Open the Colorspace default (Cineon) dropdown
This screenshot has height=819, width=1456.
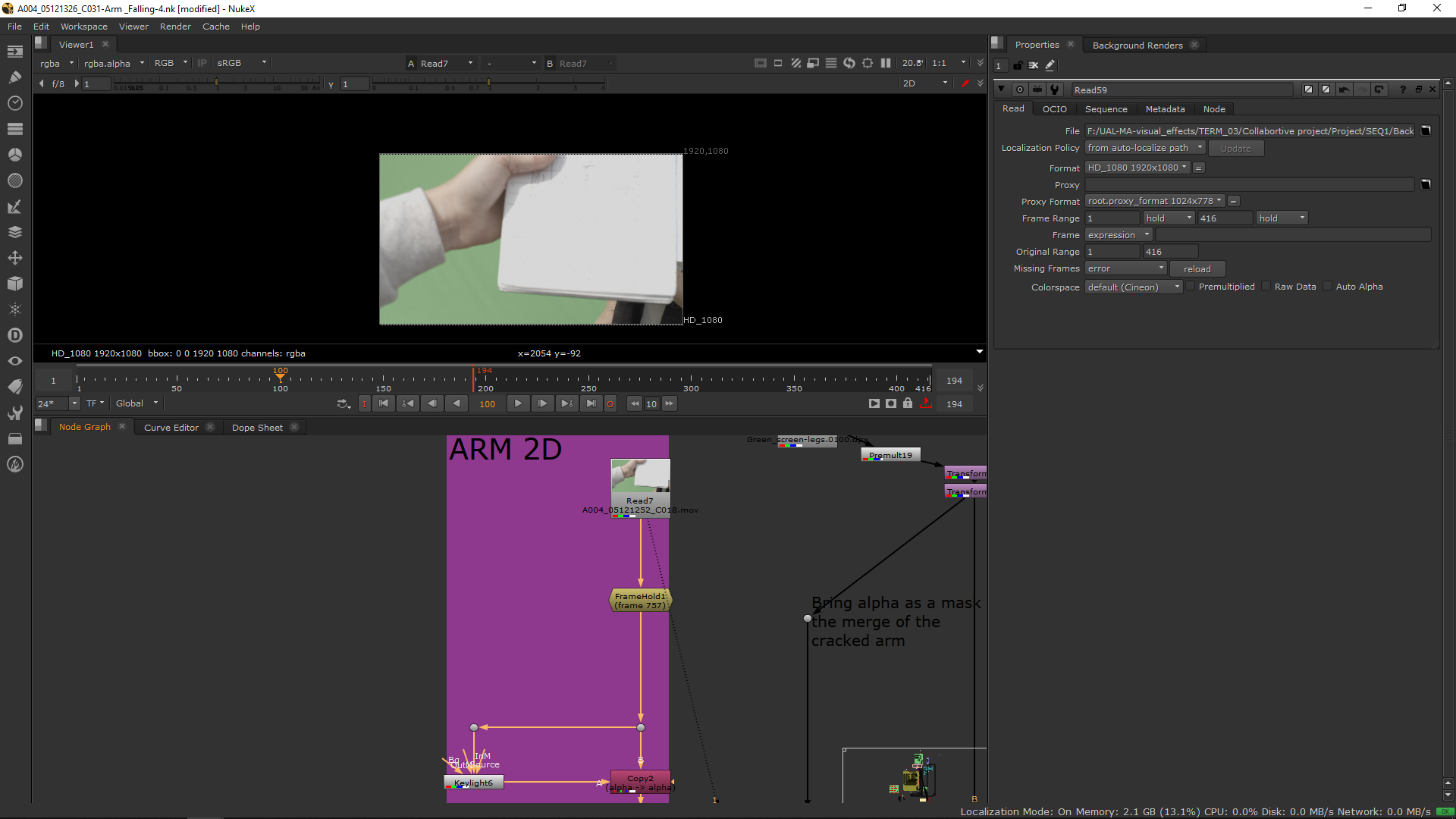click(x=1133, y=287)
